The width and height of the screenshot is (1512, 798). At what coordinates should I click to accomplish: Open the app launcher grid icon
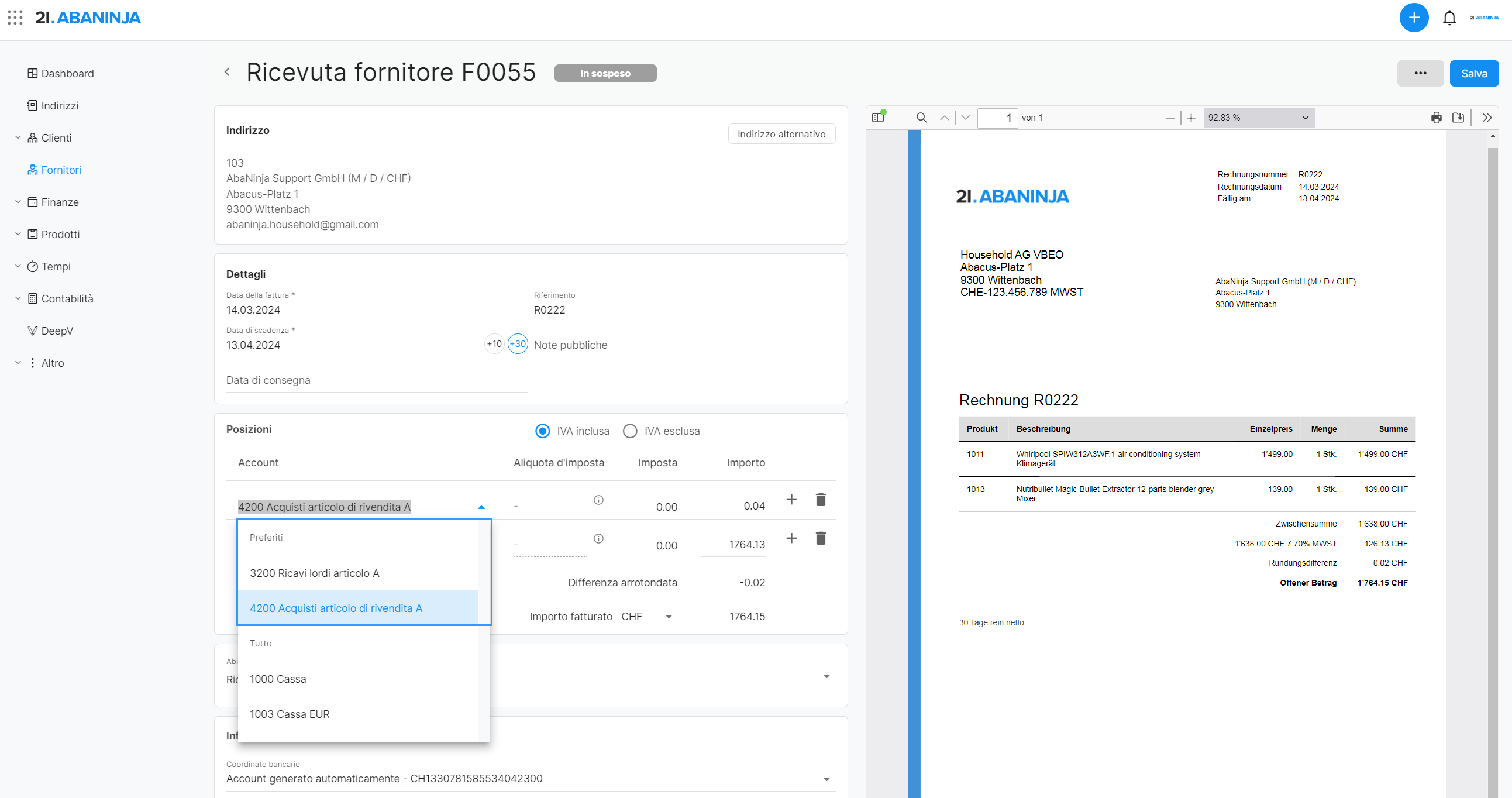(x=15, y=18)
